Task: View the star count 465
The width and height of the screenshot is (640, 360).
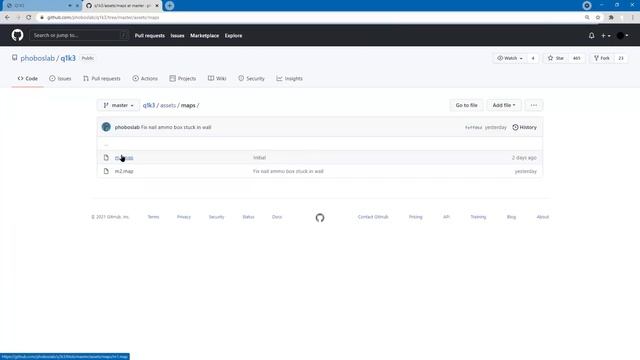Action: tap(576, 58)
